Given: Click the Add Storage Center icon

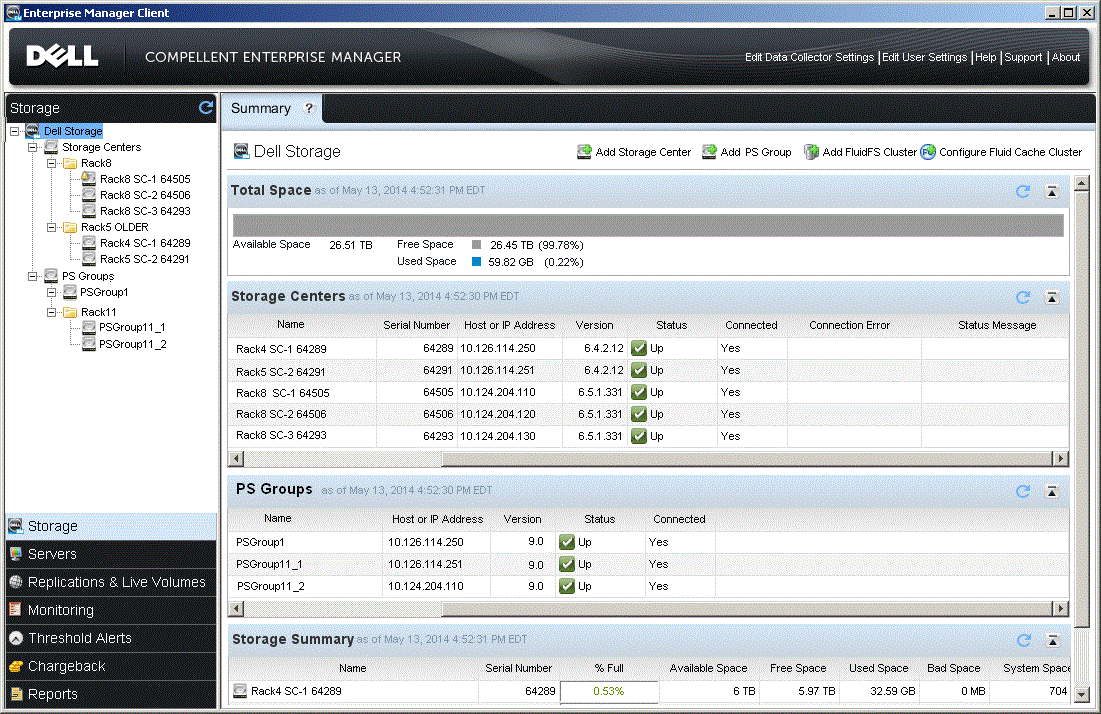Looking at the screenshot, I should point(584,152).
